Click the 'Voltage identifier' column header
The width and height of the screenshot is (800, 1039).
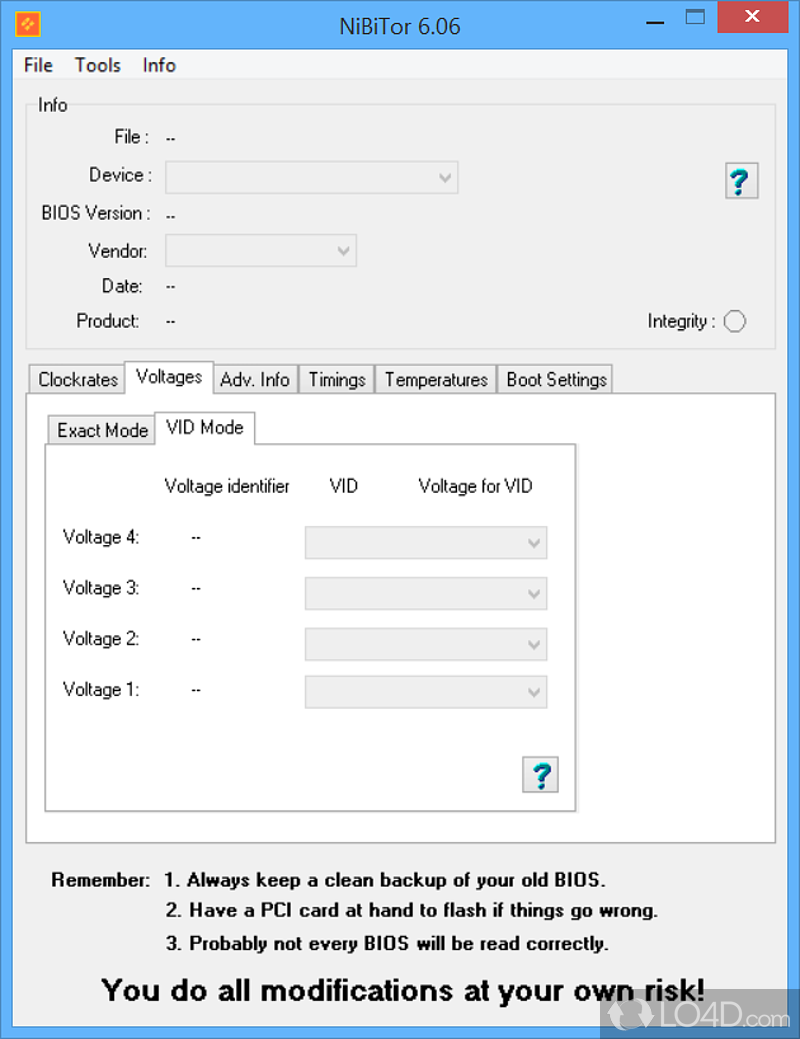click(x=227, y=486)
